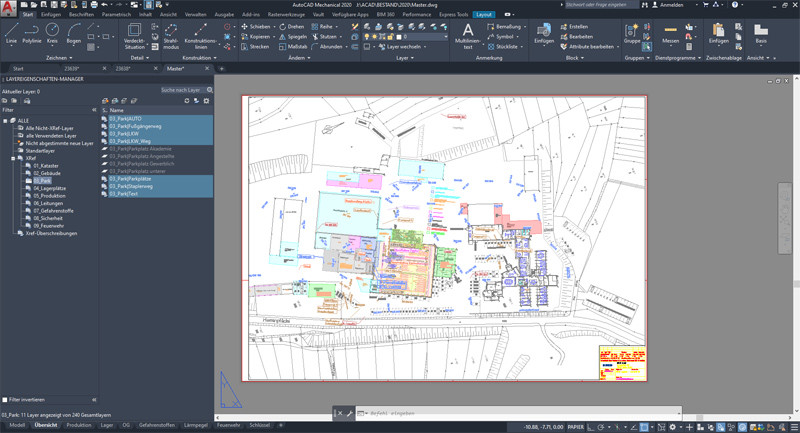Viewport: 800px width, 433px height.
Task: Click the Stichwort oder Frage eingeben search box
Action: click(x=601, y=5)
